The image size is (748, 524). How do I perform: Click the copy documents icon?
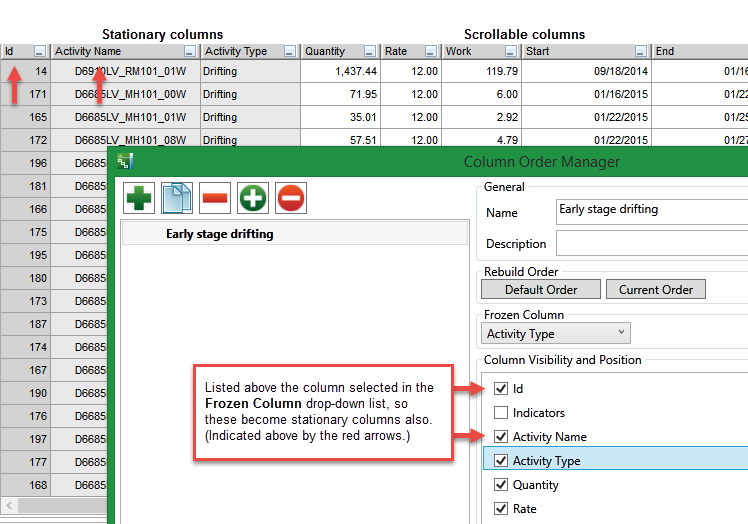pyautogui.click(x=177, y=198)
